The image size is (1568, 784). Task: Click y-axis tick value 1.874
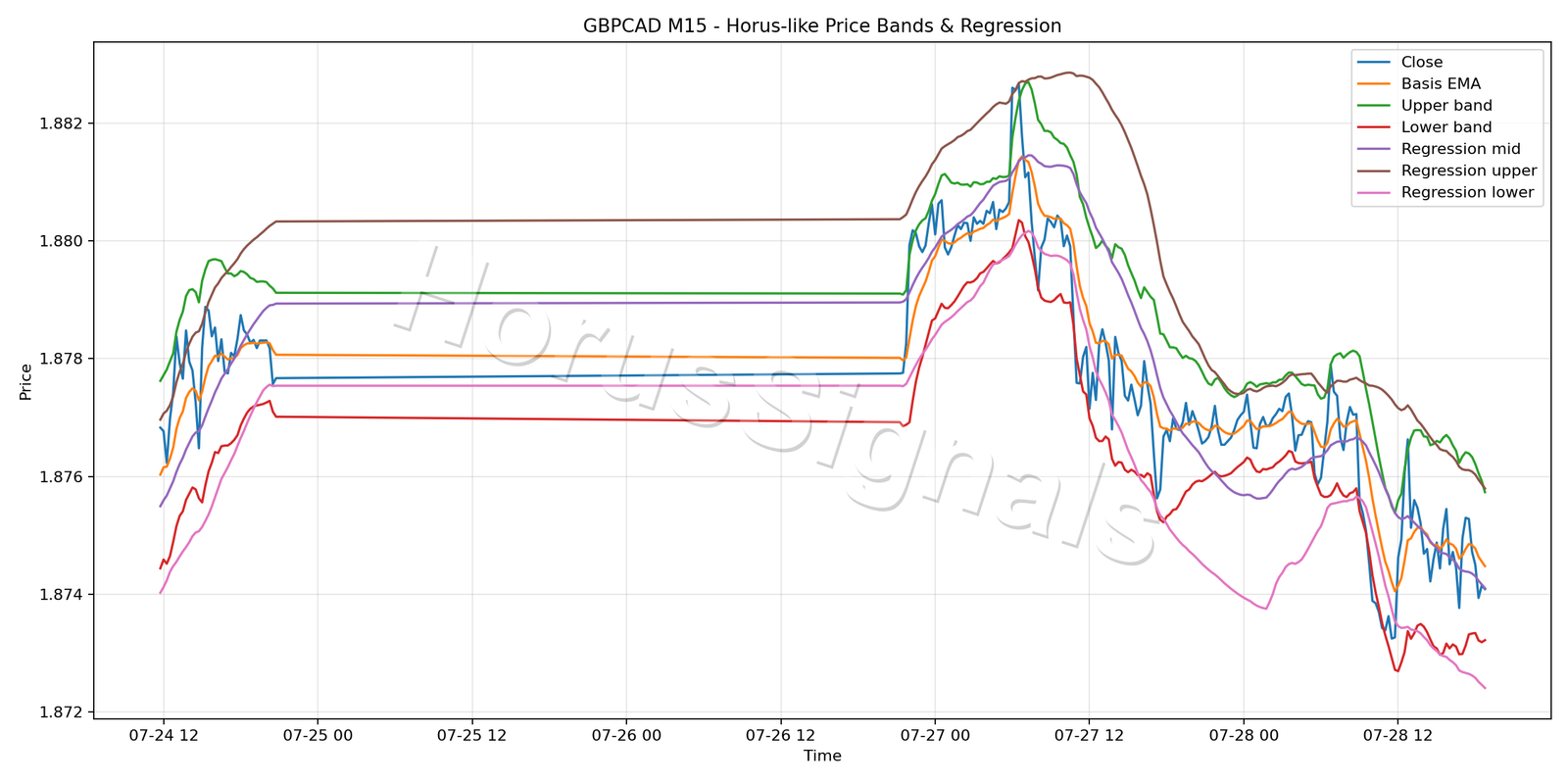[x=62, y=595]
